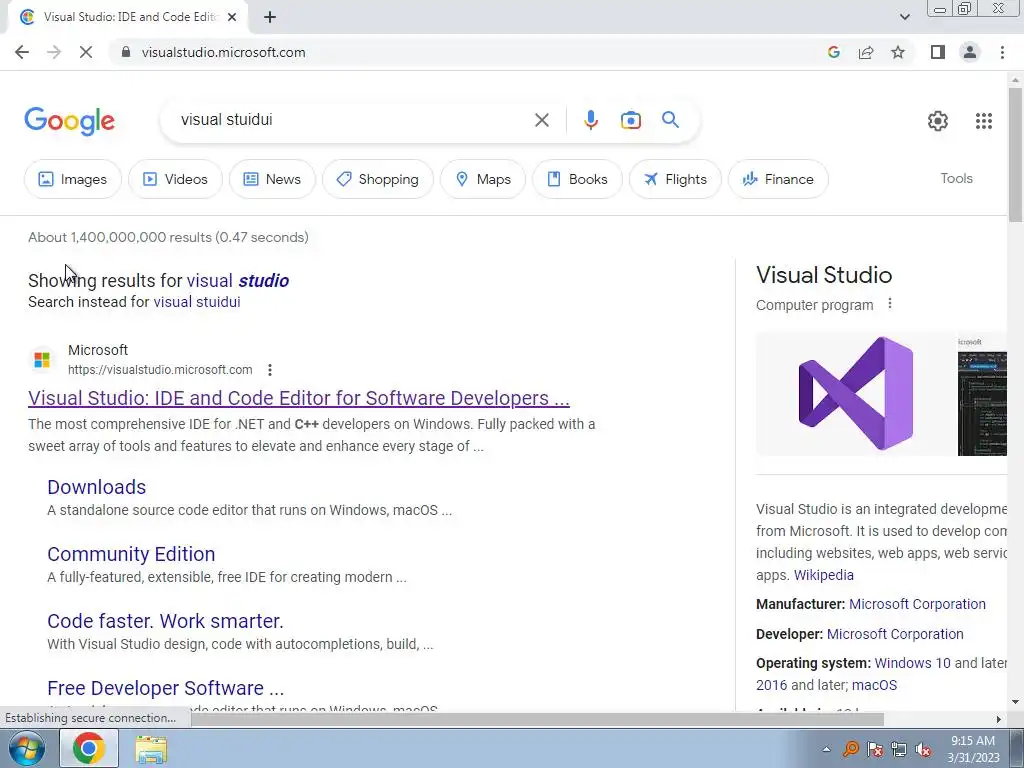
Task: Click the Google icon in the address bar
Action: (833, 52)
